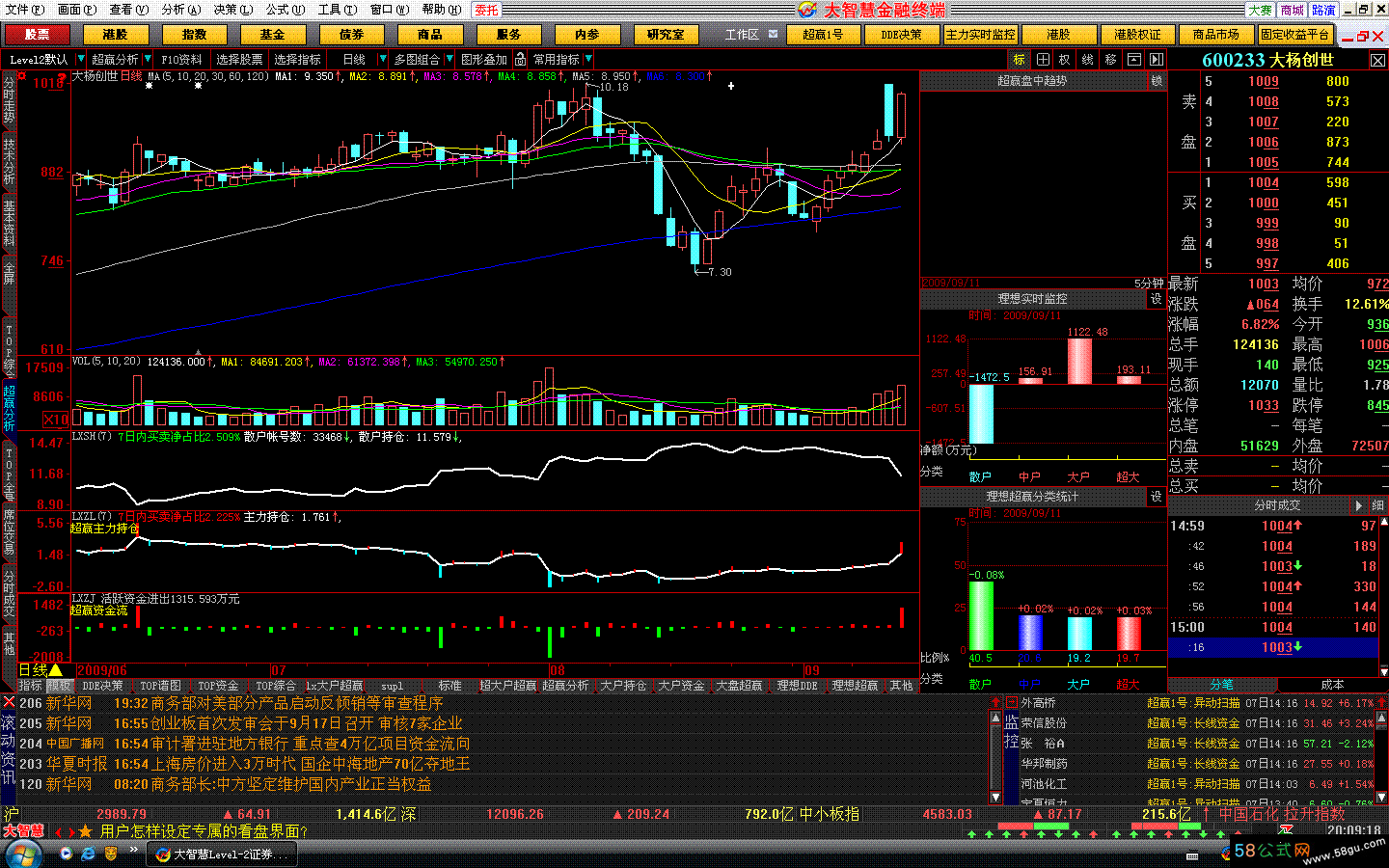Click the 分时成交 list scroll-down arrow
This screenshot has width=1389, height=868.
click(x=1383, y=671)
